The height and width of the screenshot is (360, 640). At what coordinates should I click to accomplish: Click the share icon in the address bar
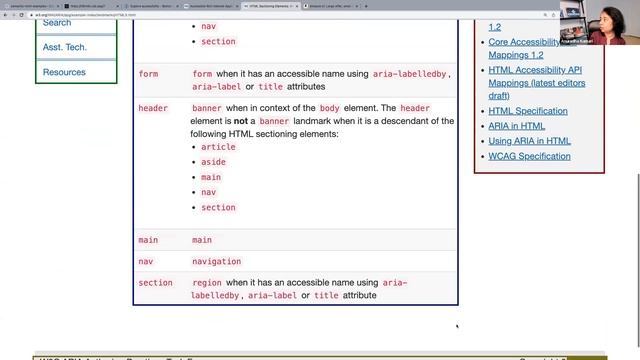point(553,15)
